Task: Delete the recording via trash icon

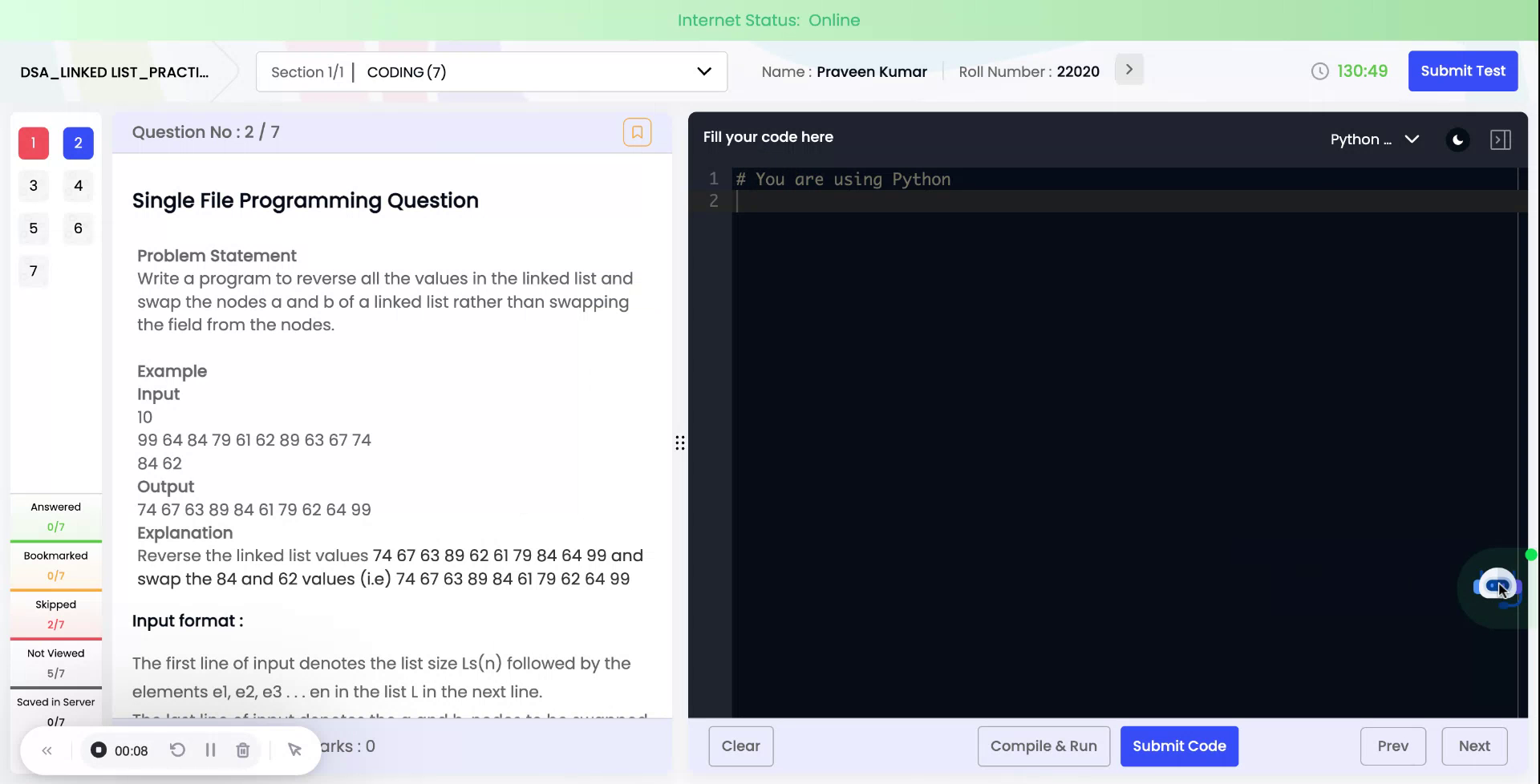Action: click(x=243, y=750)
